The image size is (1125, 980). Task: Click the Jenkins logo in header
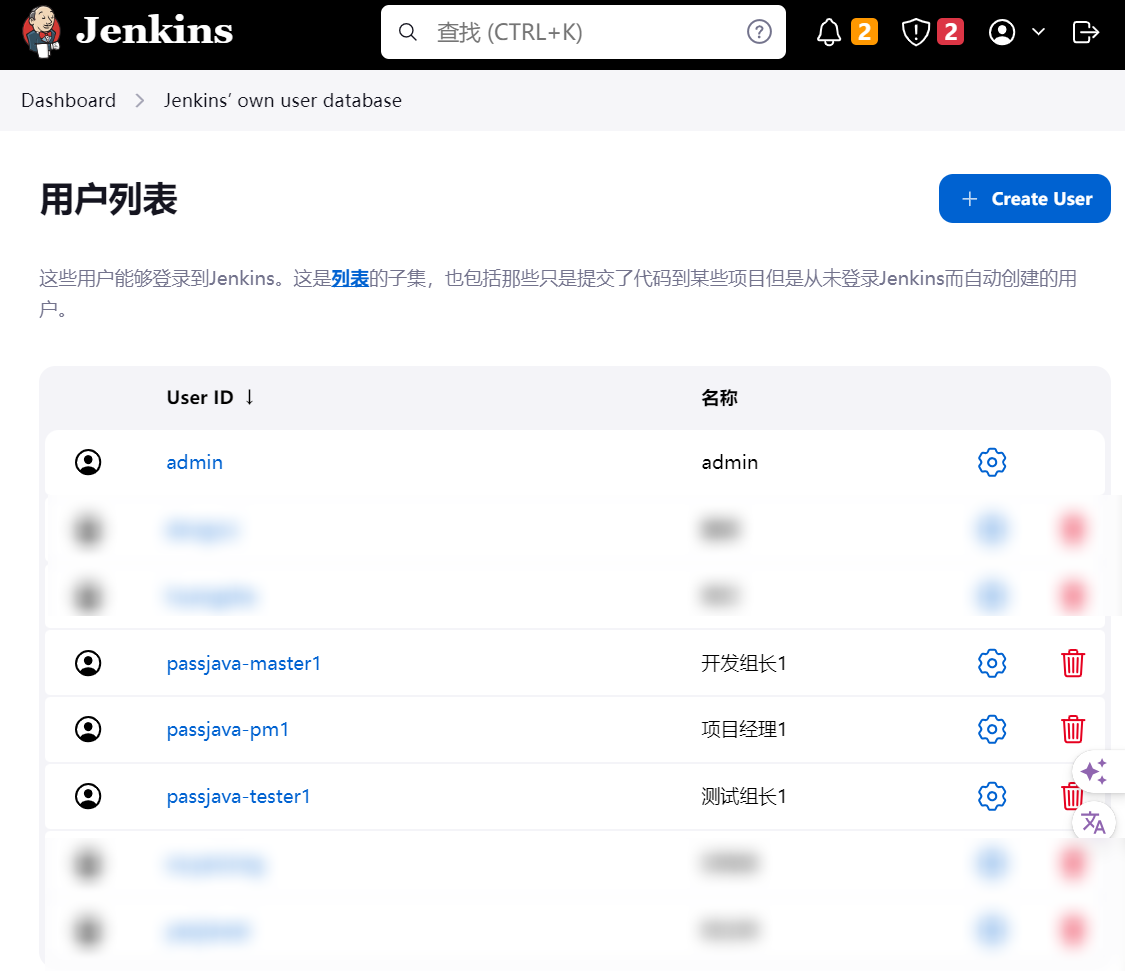[127, 32]
